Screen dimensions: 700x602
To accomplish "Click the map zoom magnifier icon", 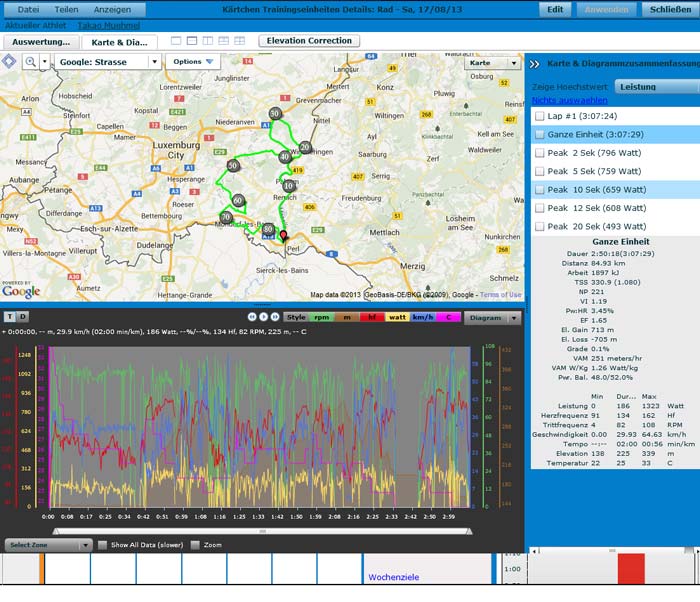I will coord(30,62).
